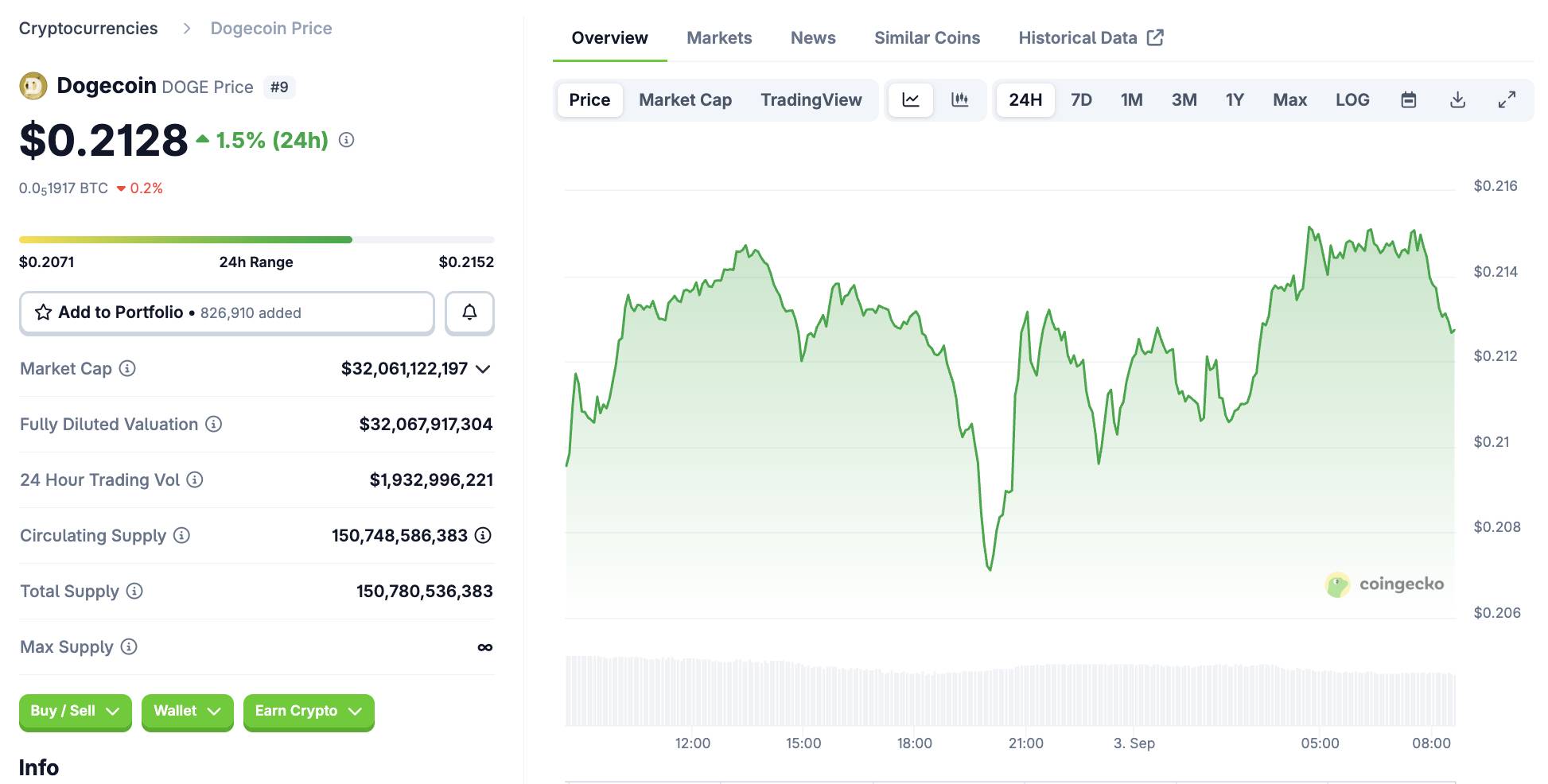Open the Overview tab
This screenshot has width=1548, height=784.
[x=609, y=37]
